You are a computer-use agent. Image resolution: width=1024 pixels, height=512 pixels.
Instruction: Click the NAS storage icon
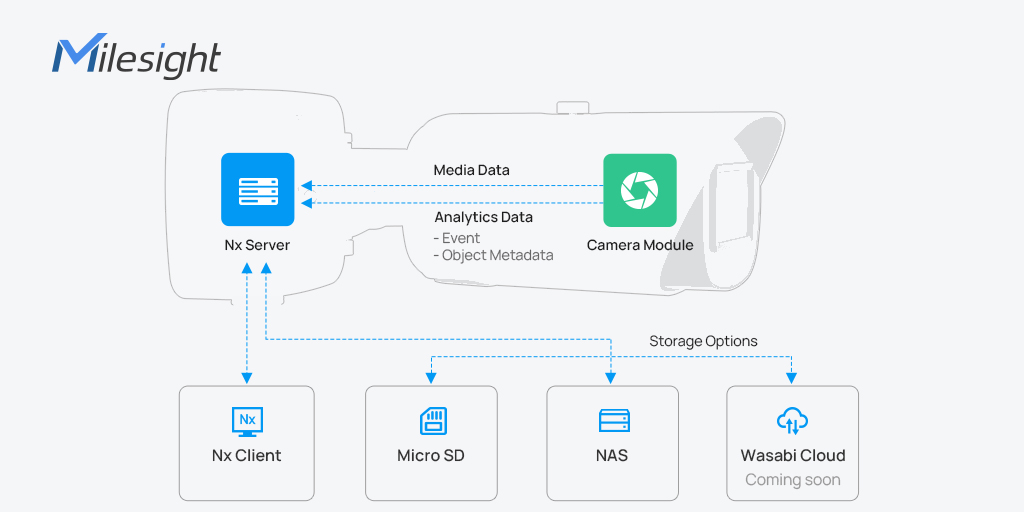(614, 421)
